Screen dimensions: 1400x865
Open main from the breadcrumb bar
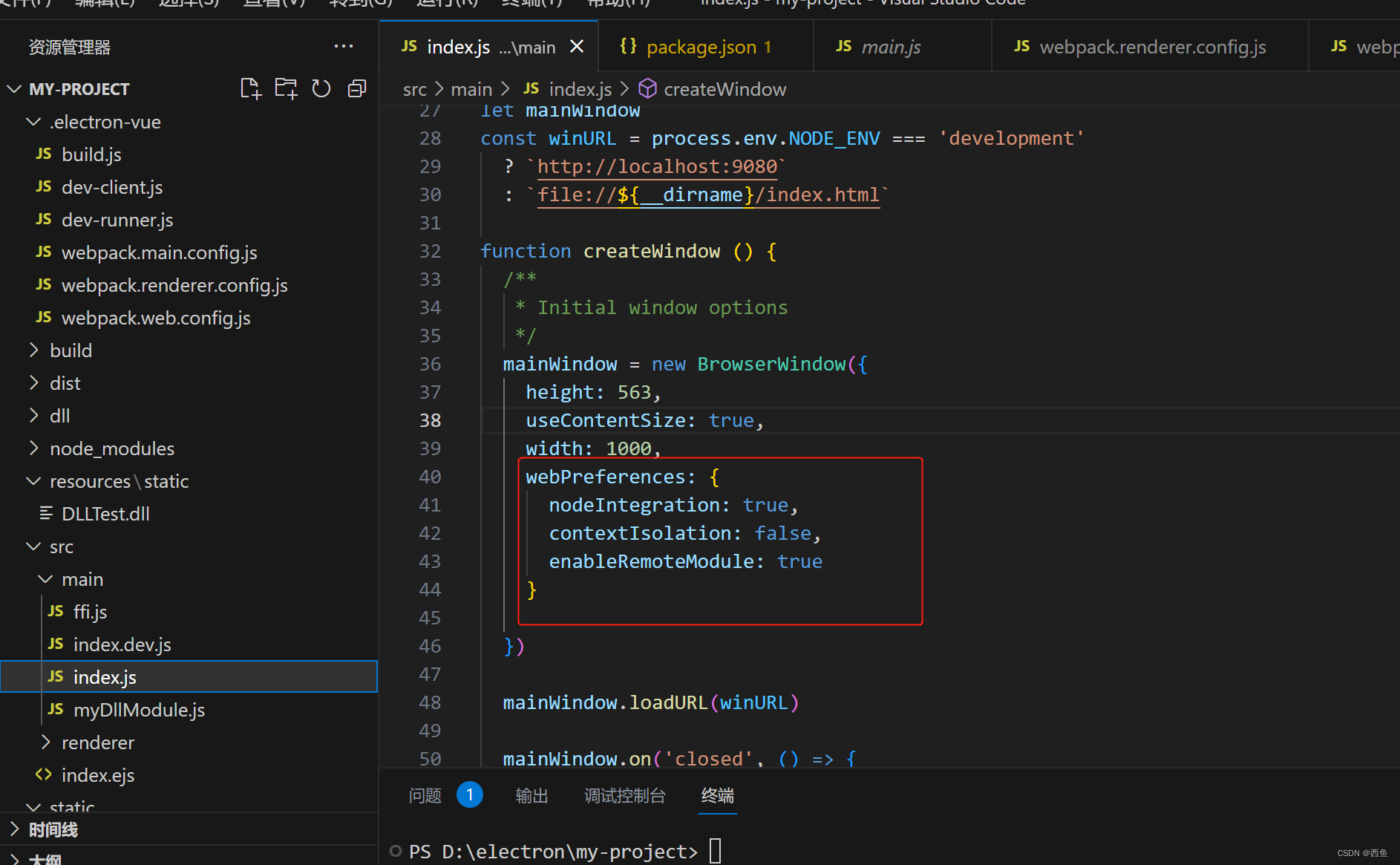click(471, 88)
